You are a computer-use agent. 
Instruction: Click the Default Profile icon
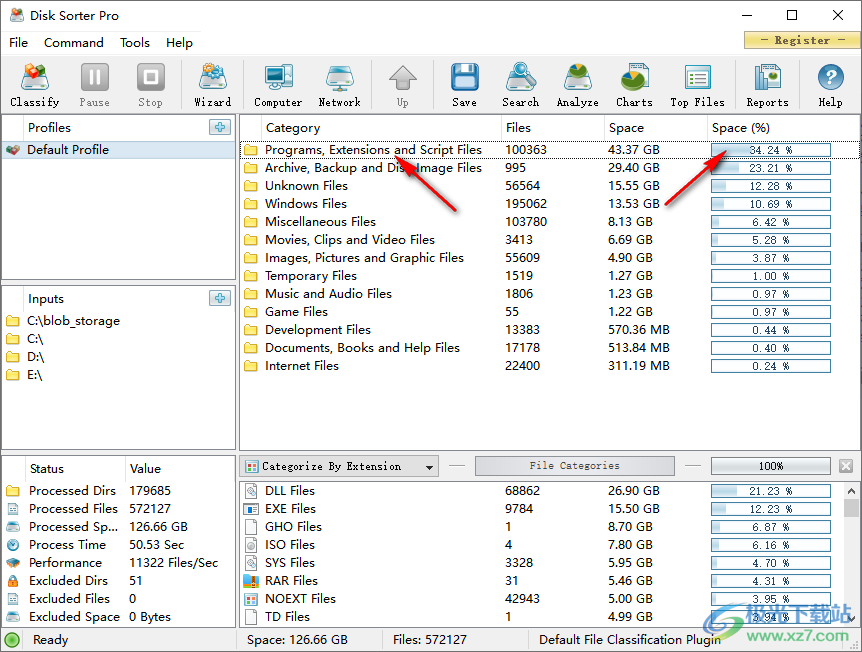tap(13, 150)
